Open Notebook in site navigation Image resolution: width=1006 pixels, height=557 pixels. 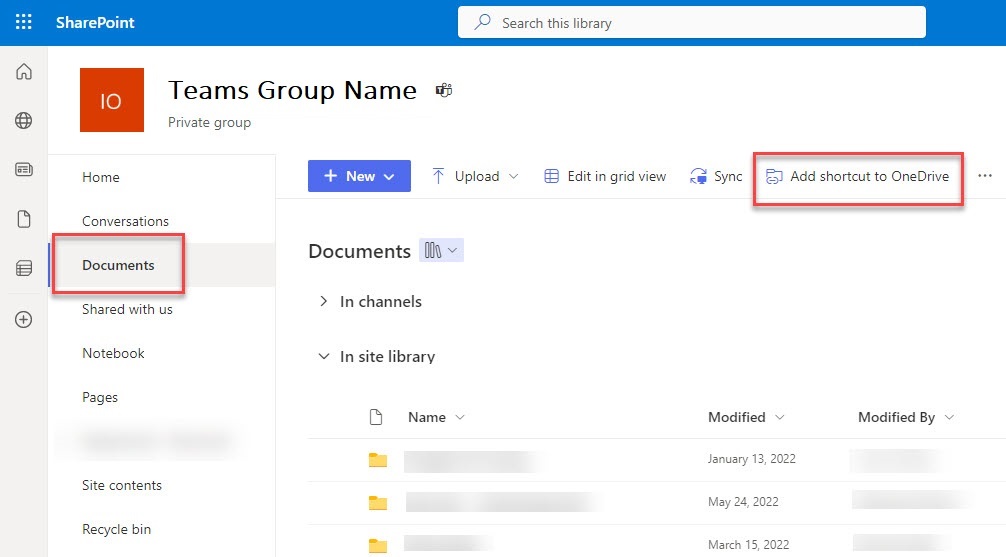click(113, 354)
